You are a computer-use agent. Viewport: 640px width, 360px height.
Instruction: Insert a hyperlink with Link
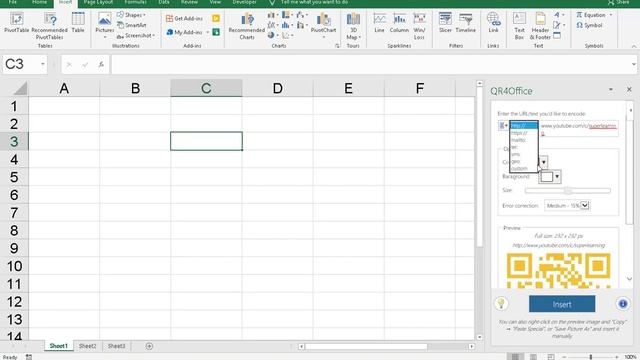[493, 23]
